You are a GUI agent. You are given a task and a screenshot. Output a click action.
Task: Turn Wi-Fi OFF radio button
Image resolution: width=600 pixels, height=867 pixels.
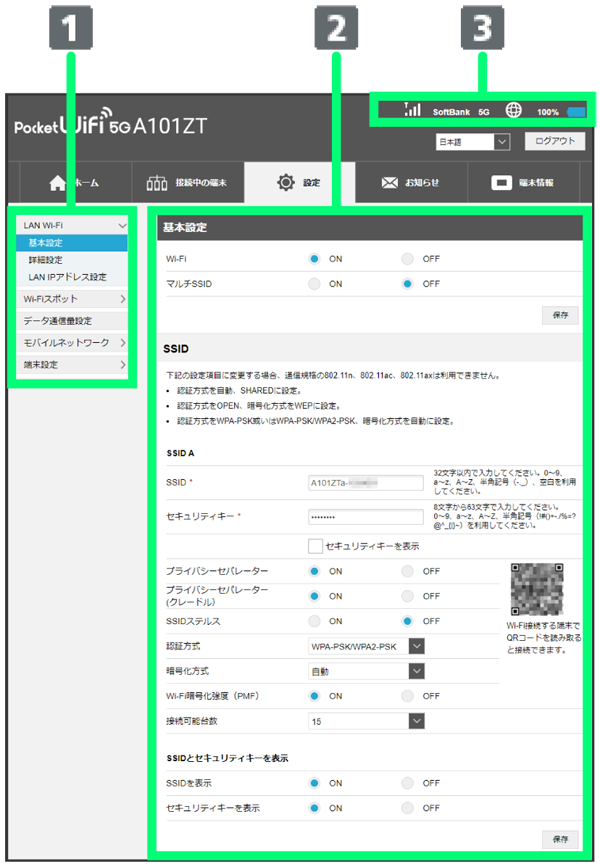pyautogui.click(x=407, y=258)
